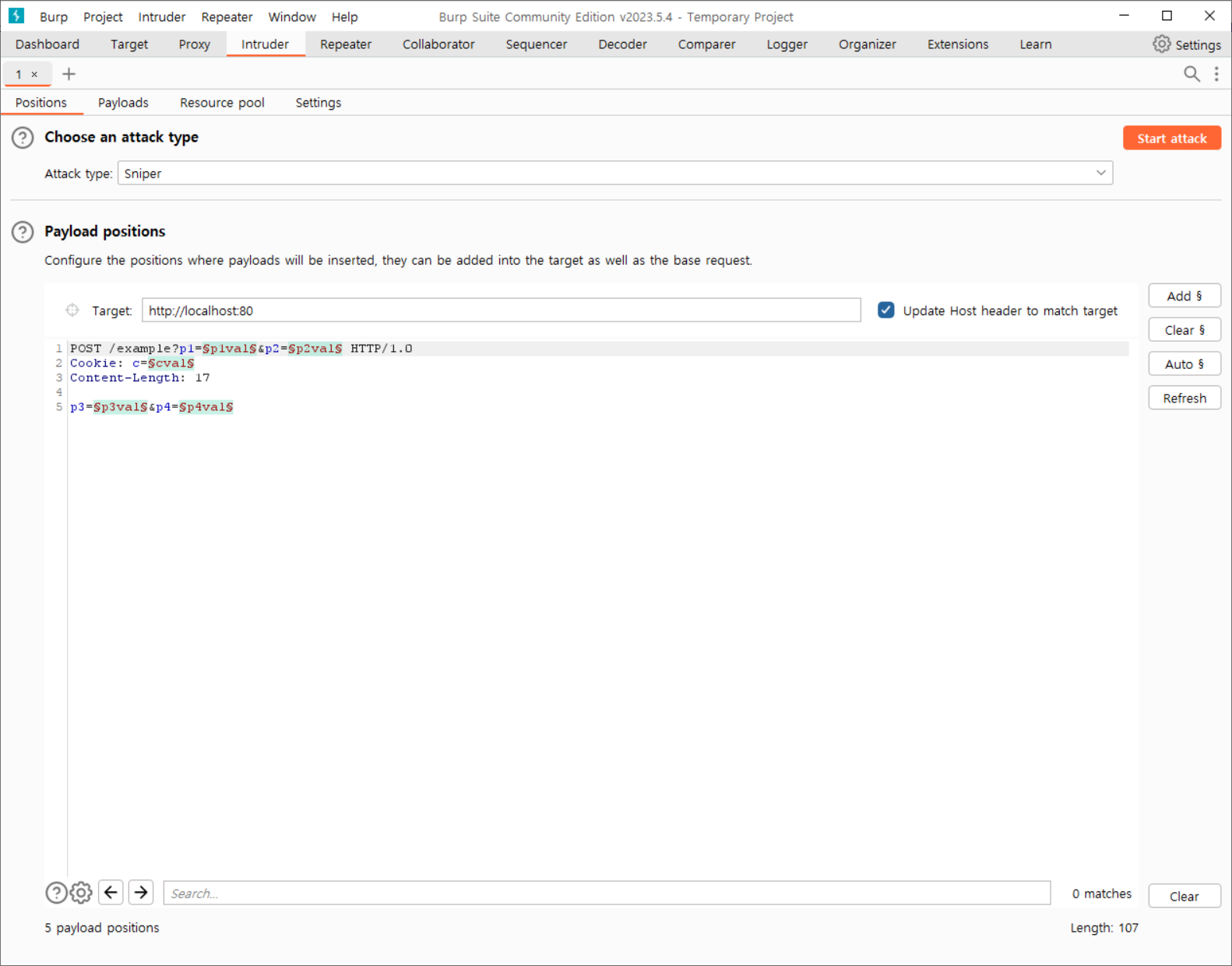The height and width of the screenshot is (966, 1232).
Task: Click the Add § button
Action: coord(1184,296)
